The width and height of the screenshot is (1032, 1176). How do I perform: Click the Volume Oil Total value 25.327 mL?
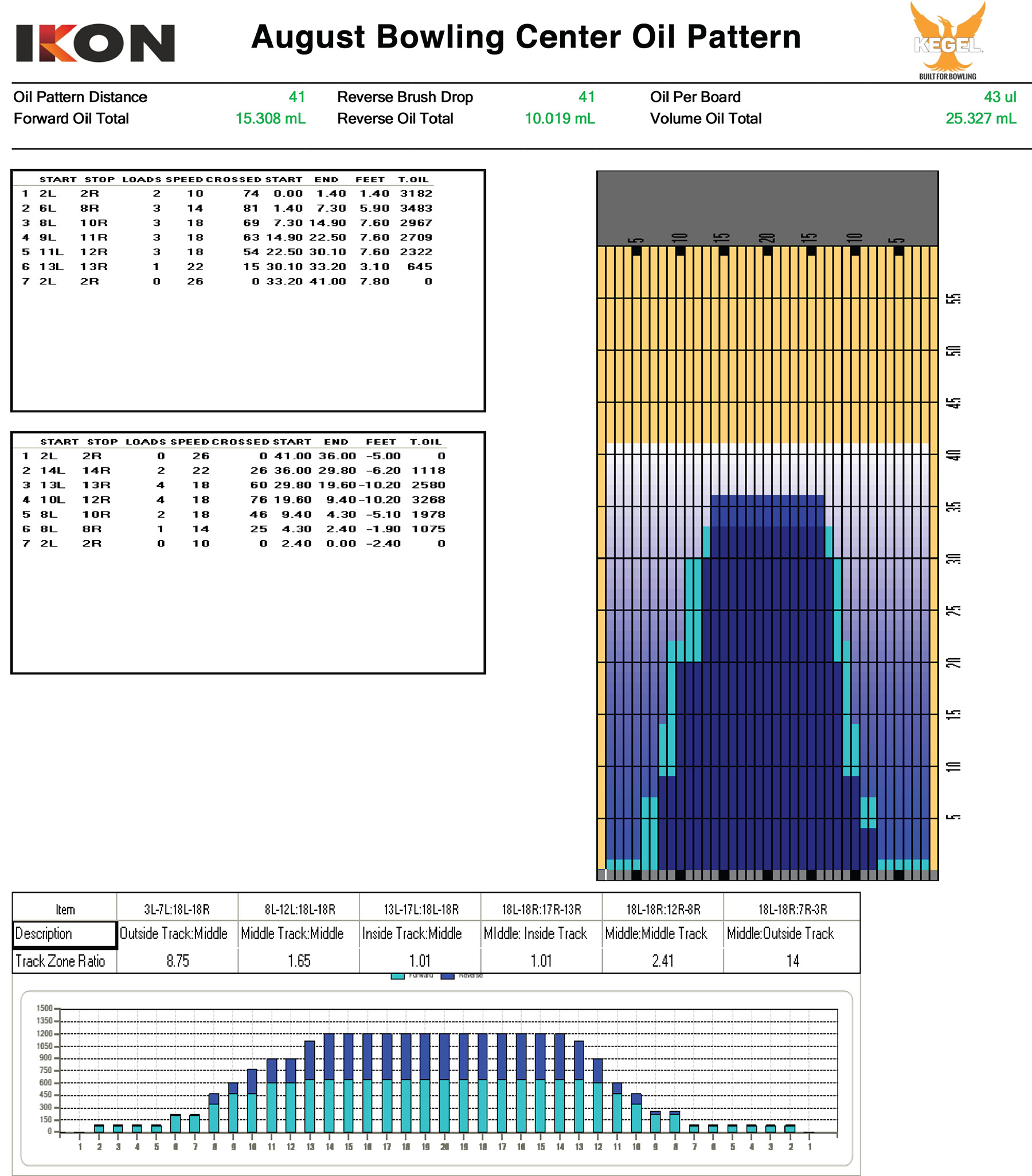click(x=981, y=119)
